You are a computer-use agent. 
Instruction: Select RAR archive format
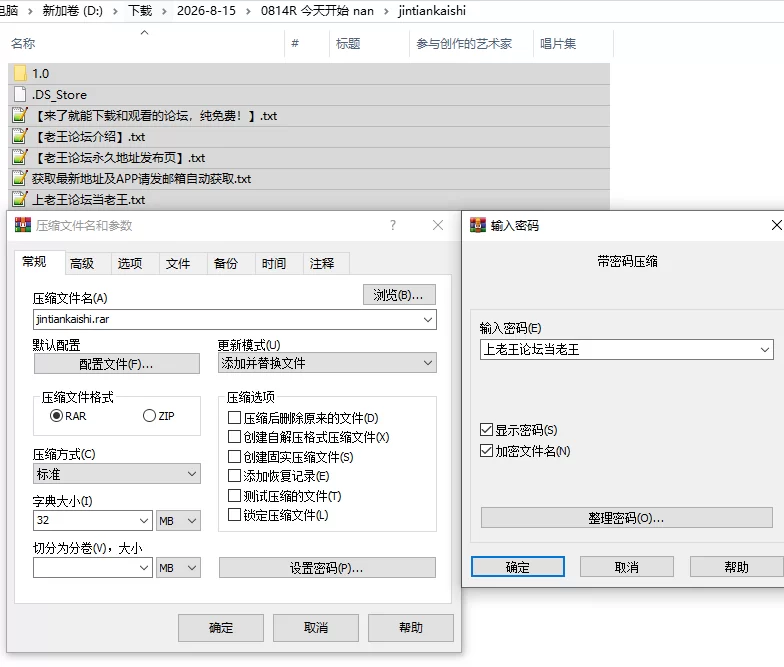56,416
